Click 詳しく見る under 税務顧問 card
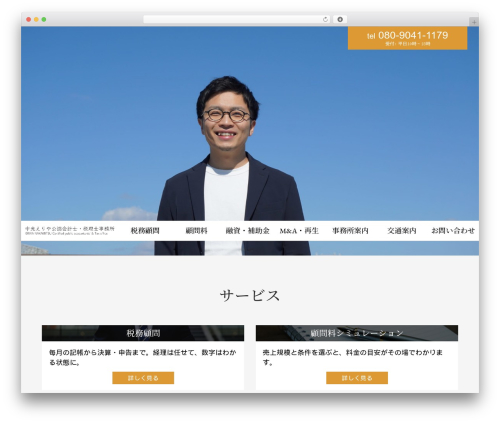This screenshot has width=500, height=423. (x=143, y=378)
